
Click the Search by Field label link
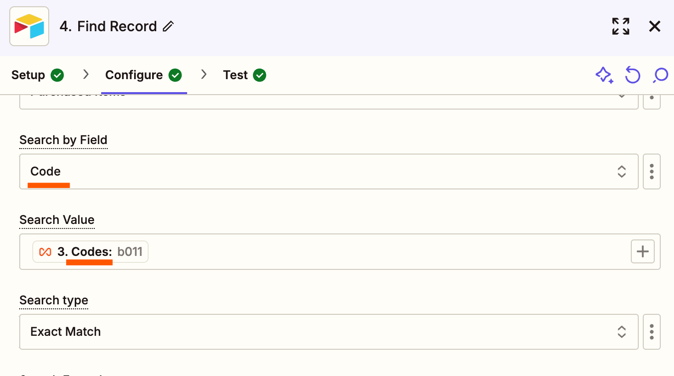63,140
